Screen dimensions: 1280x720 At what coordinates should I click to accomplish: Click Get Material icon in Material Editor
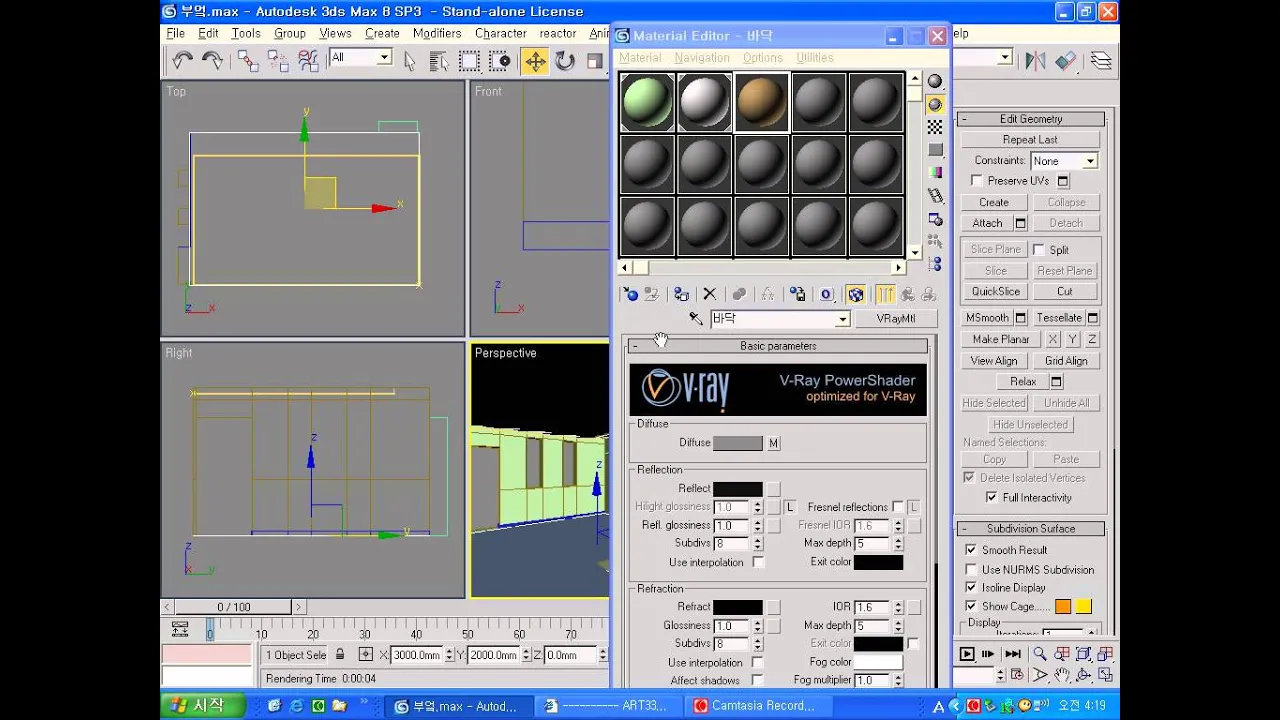[630, 294]
